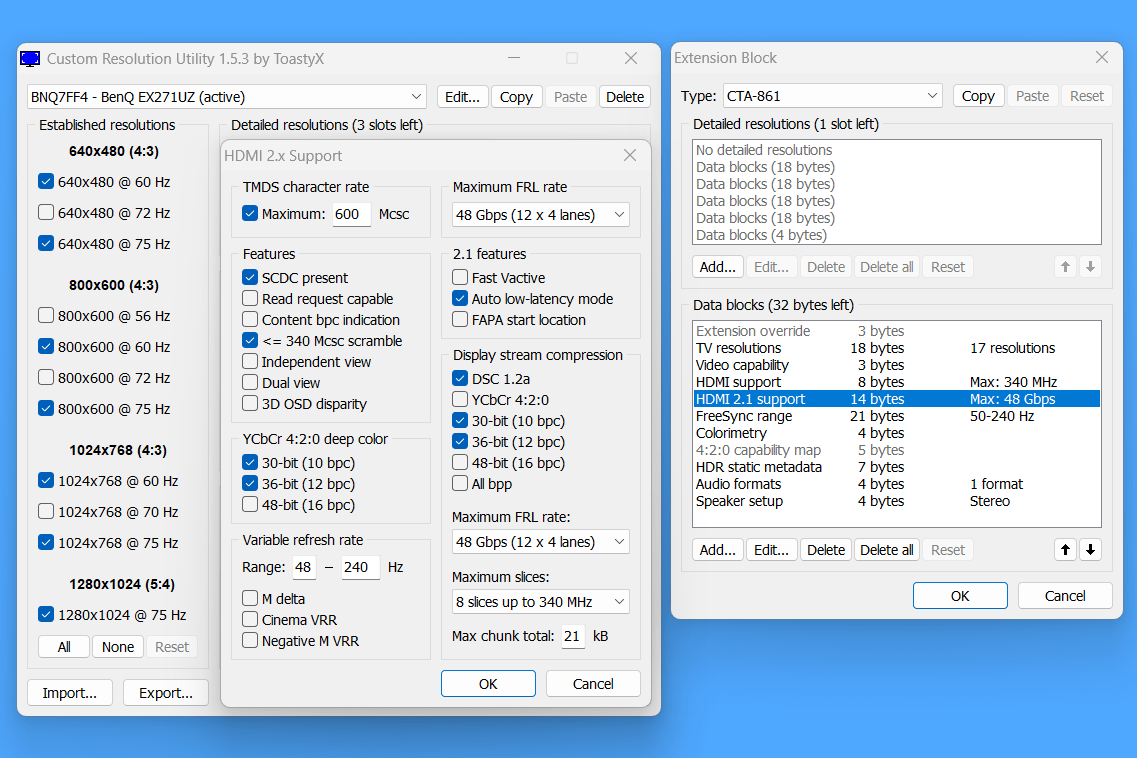Select the FreeSync range data block
Viewport: 1137px width, 758px height.
(x=744, y=416)
